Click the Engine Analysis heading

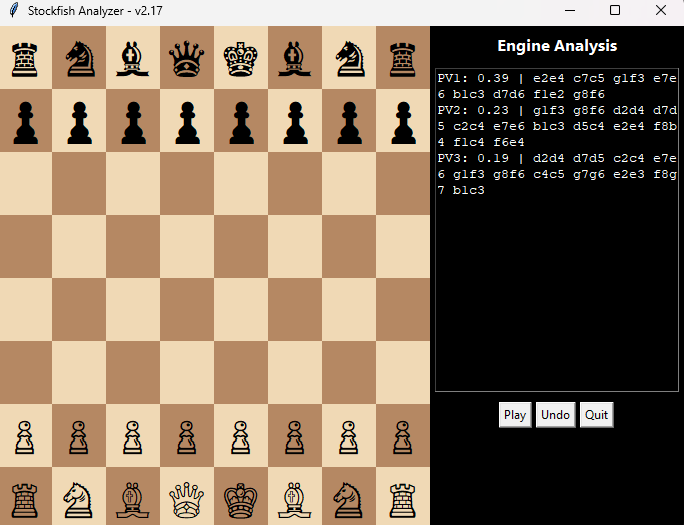[557, 46]
